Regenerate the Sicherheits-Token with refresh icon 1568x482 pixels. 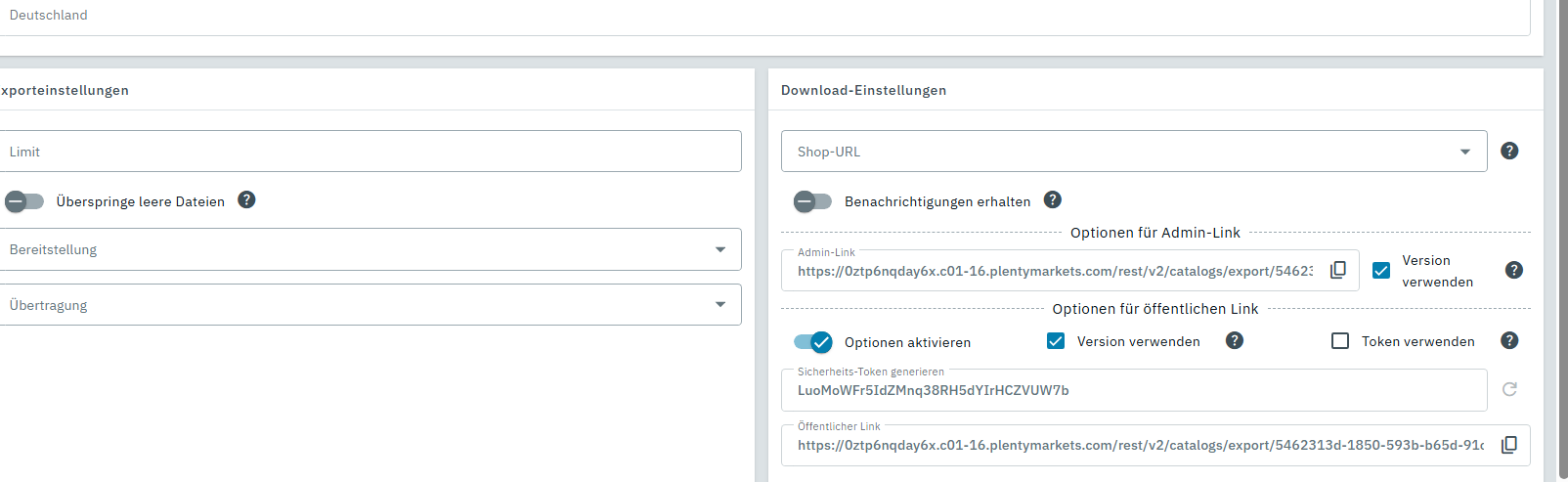click(x=1509, y=389)
